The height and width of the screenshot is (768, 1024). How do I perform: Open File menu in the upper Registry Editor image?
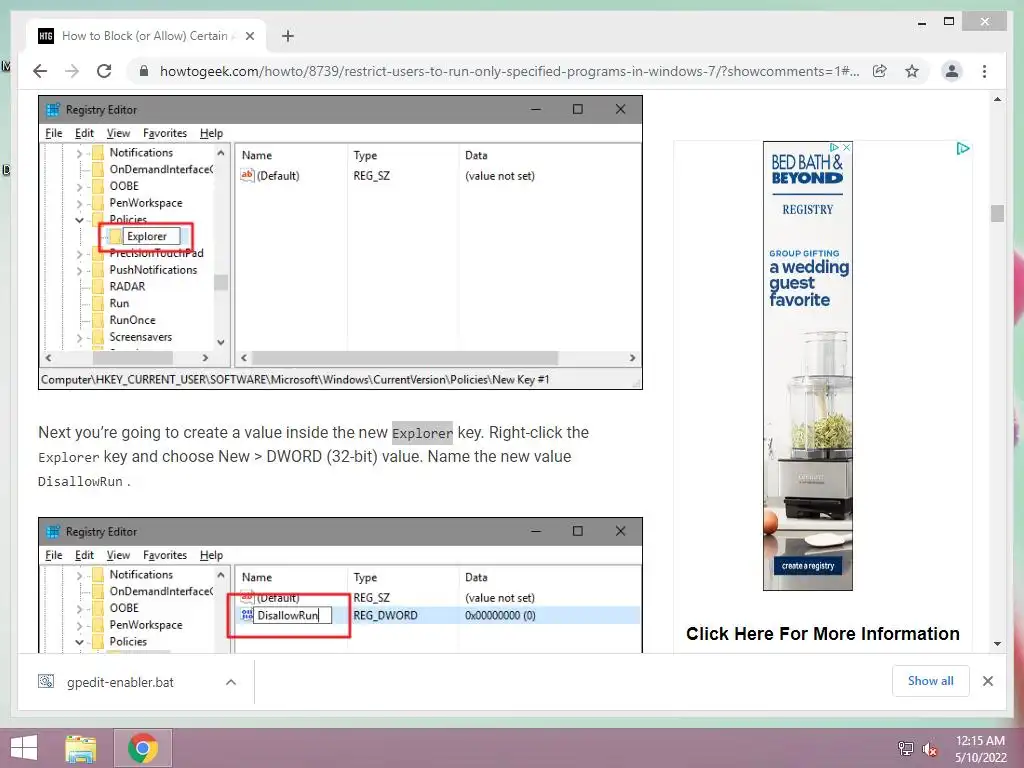tap(54, 133)
